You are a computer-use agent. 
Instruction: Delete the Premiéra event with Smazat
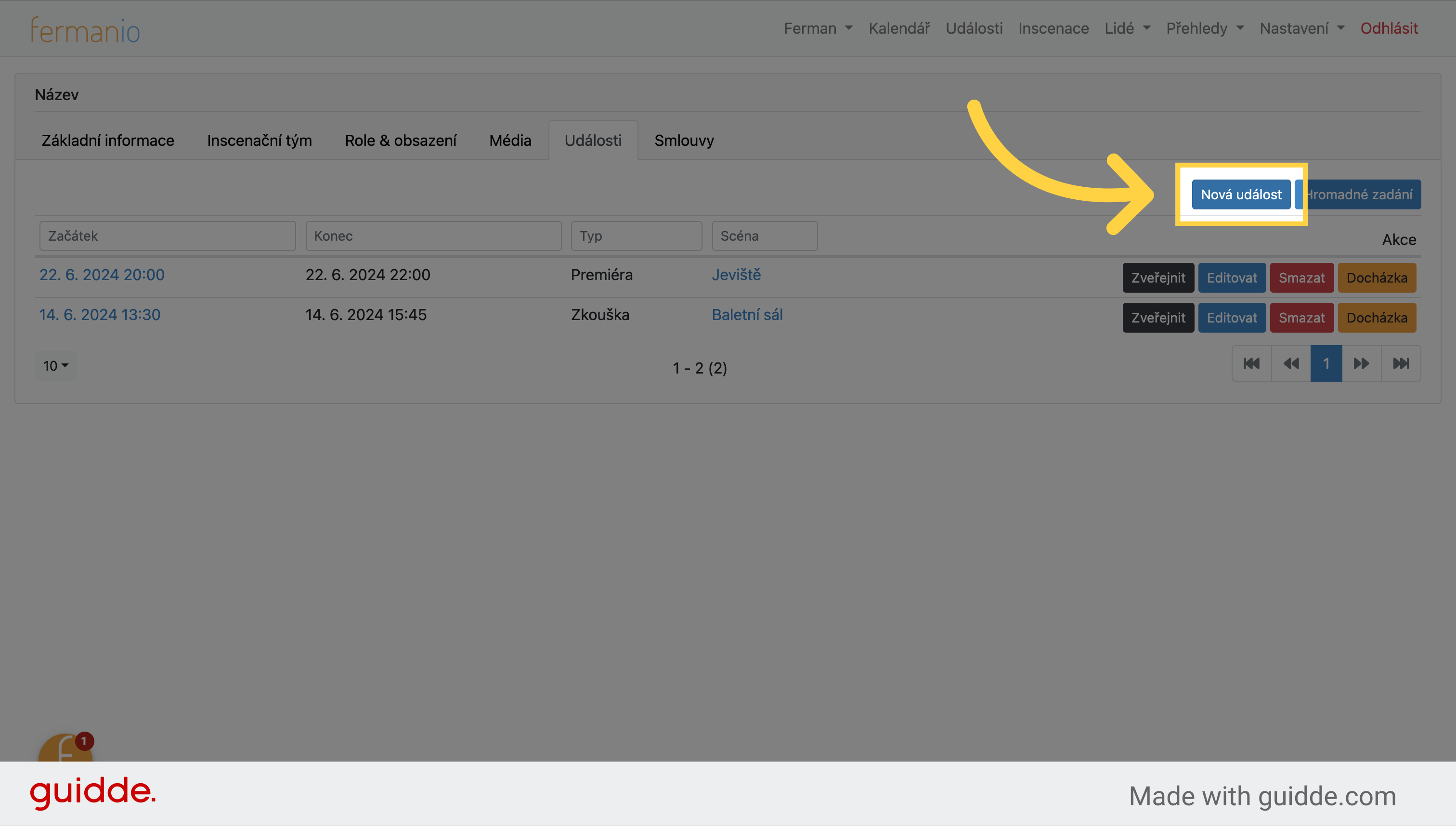tap(1301, 278)
